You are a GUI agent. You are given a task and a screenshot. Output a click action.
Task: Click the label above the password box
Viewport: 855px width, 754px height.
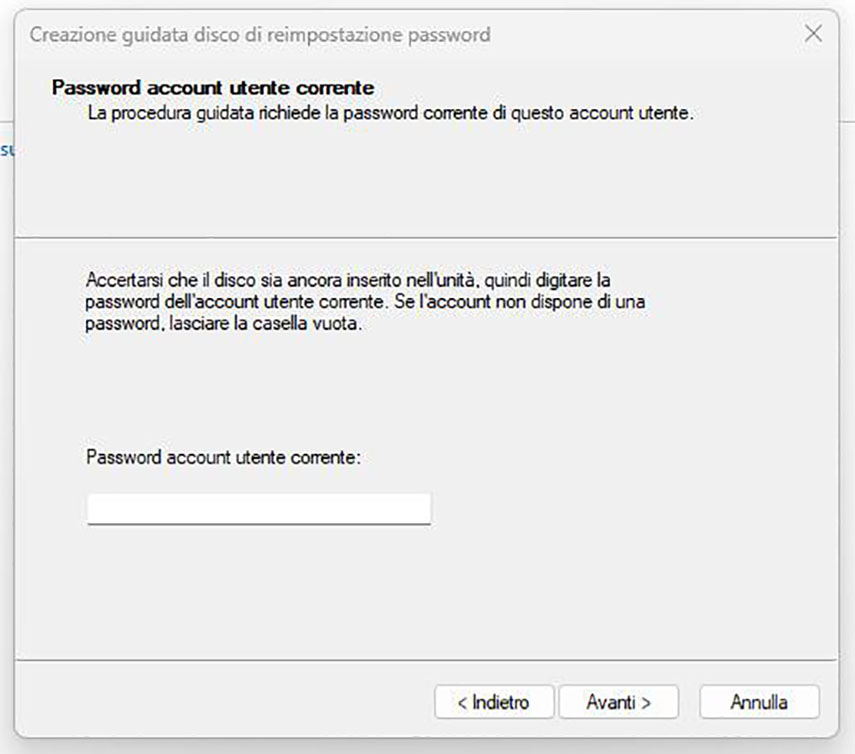223,458
